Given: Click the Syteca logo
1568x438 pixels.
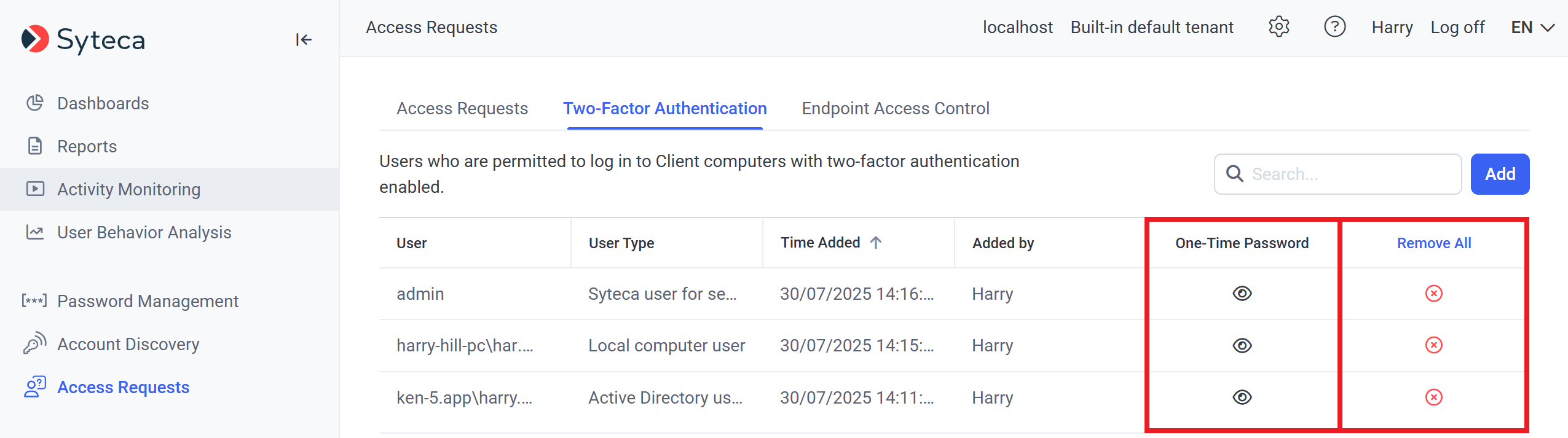Looking at the screenshot, I should pyautogui.click(x=84, y=40).
